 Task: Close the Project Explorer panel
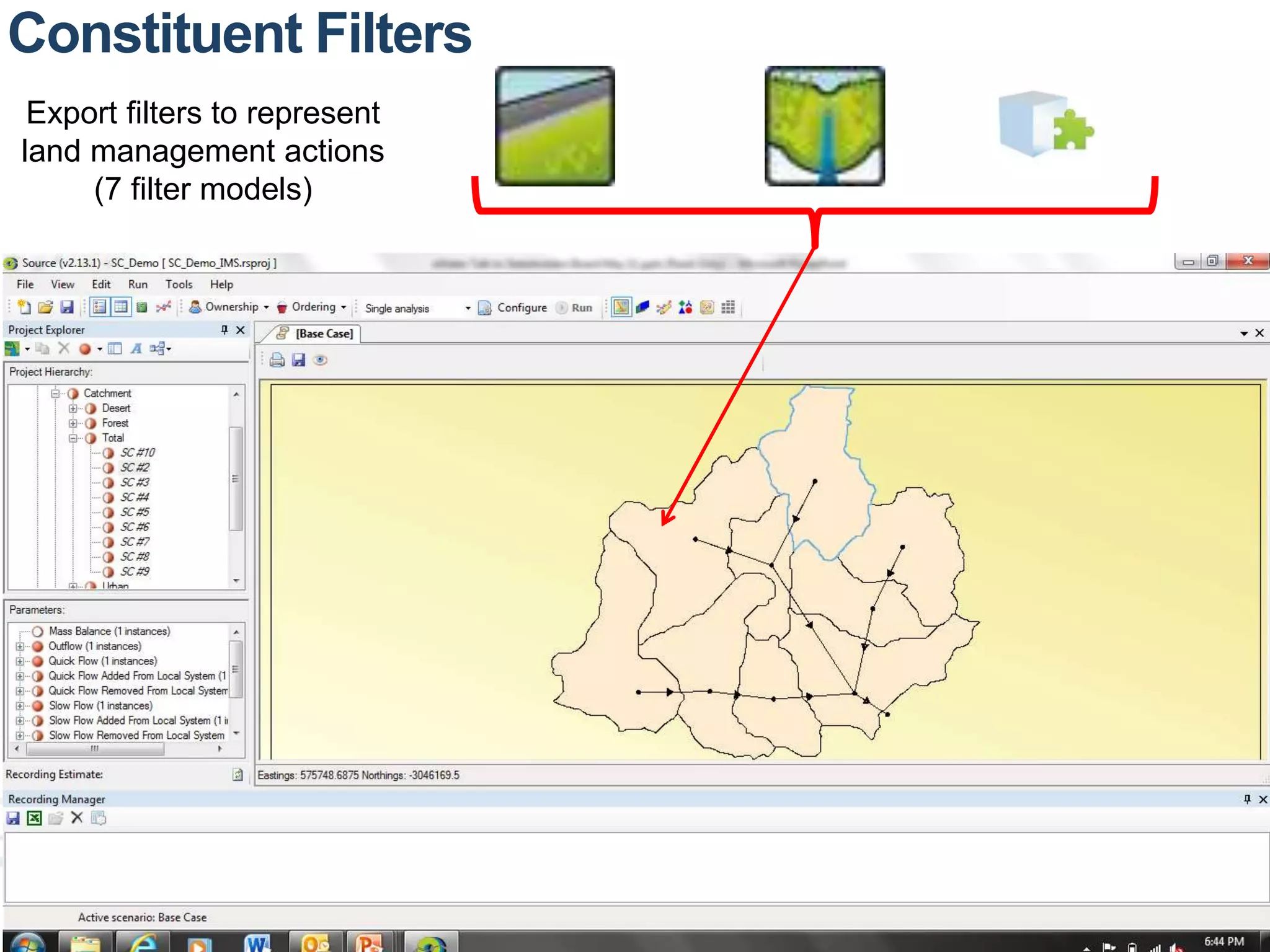241,330
